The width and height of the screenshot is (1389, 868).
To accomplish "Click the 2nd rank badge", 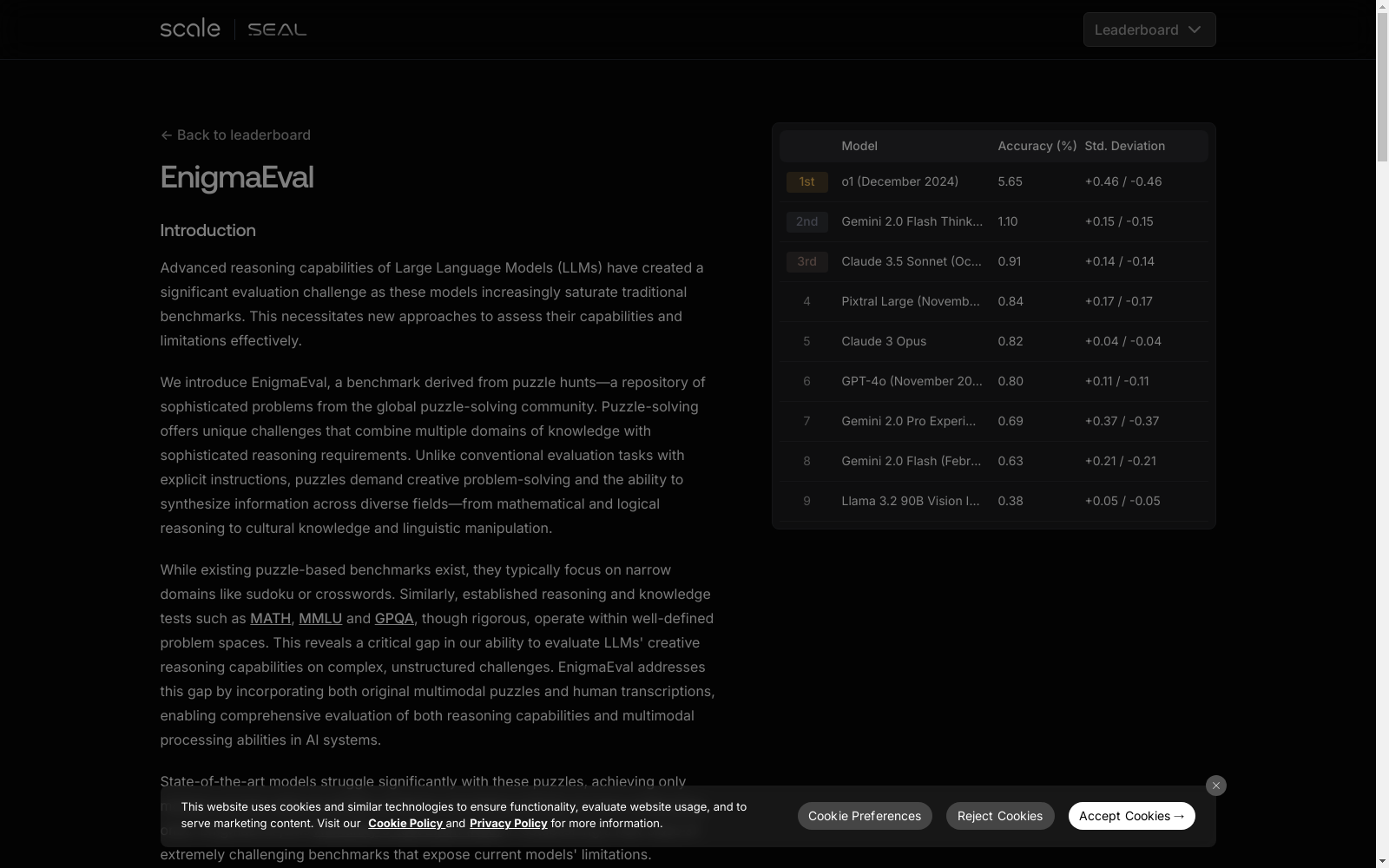I will click(806, 221).
